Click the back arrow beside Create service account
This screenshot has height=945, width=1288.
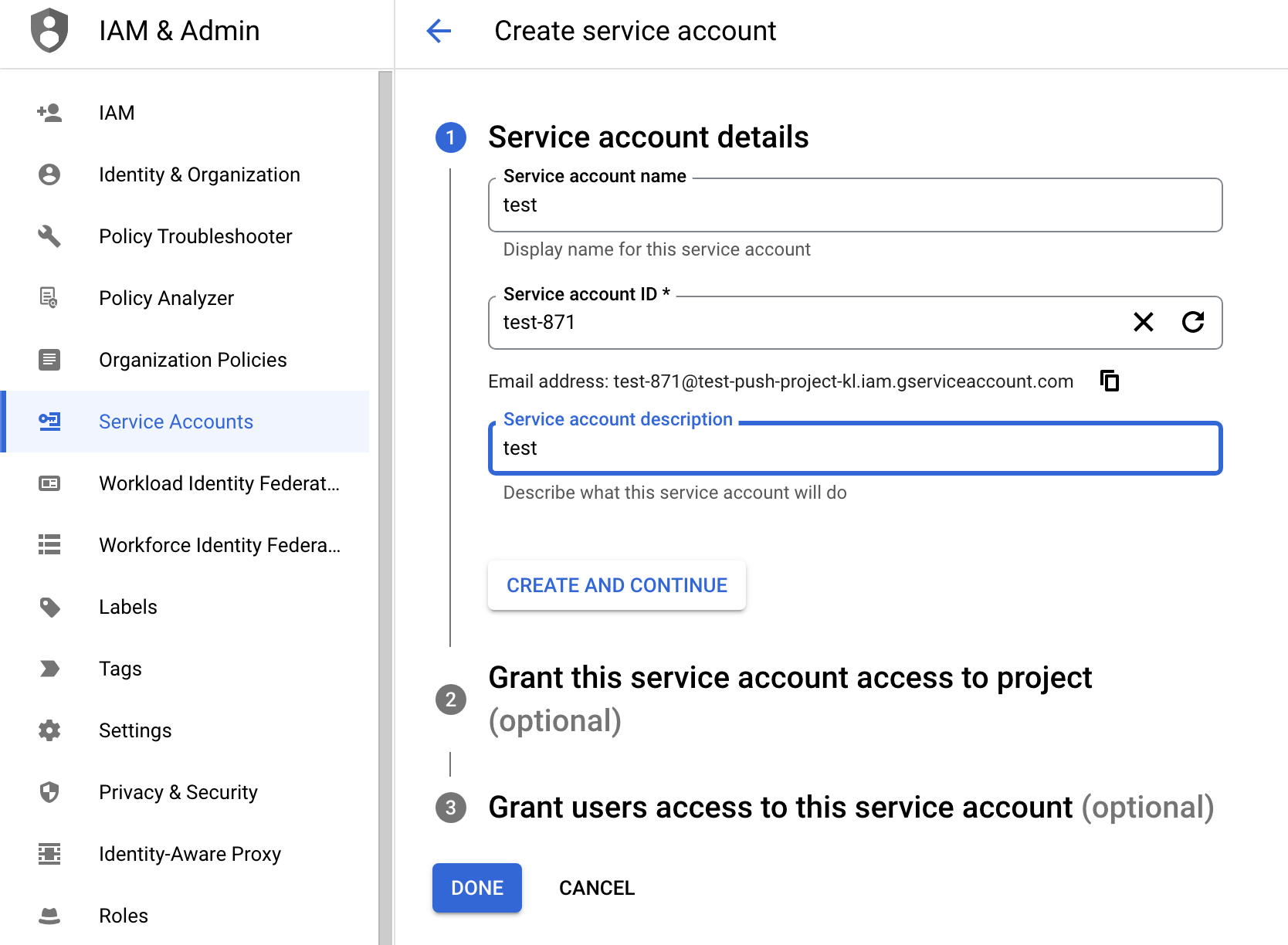(x=438, y=32)
